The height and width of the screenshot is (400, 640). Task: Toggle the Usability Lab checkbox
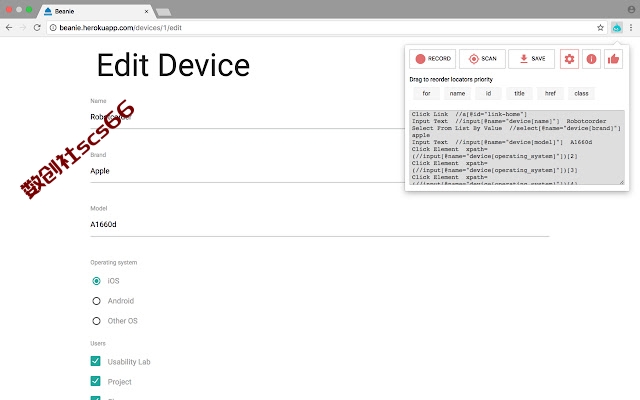(x=96, y=361)
